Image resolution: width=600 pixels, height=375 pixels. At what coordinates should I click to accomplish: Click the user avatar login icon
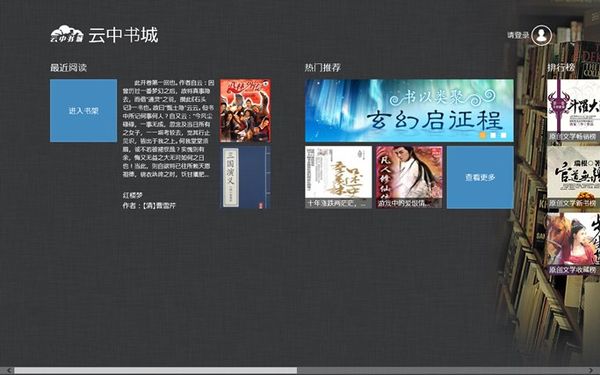click(x=541, y=35)
